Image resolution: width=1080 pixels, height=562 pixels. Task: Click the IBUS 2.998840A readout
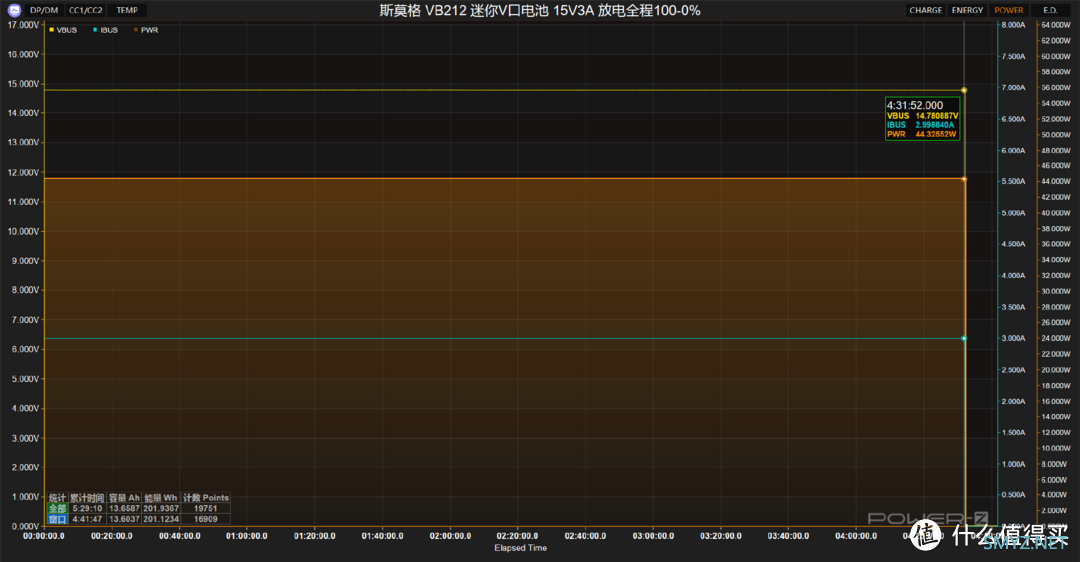[921, 125]
